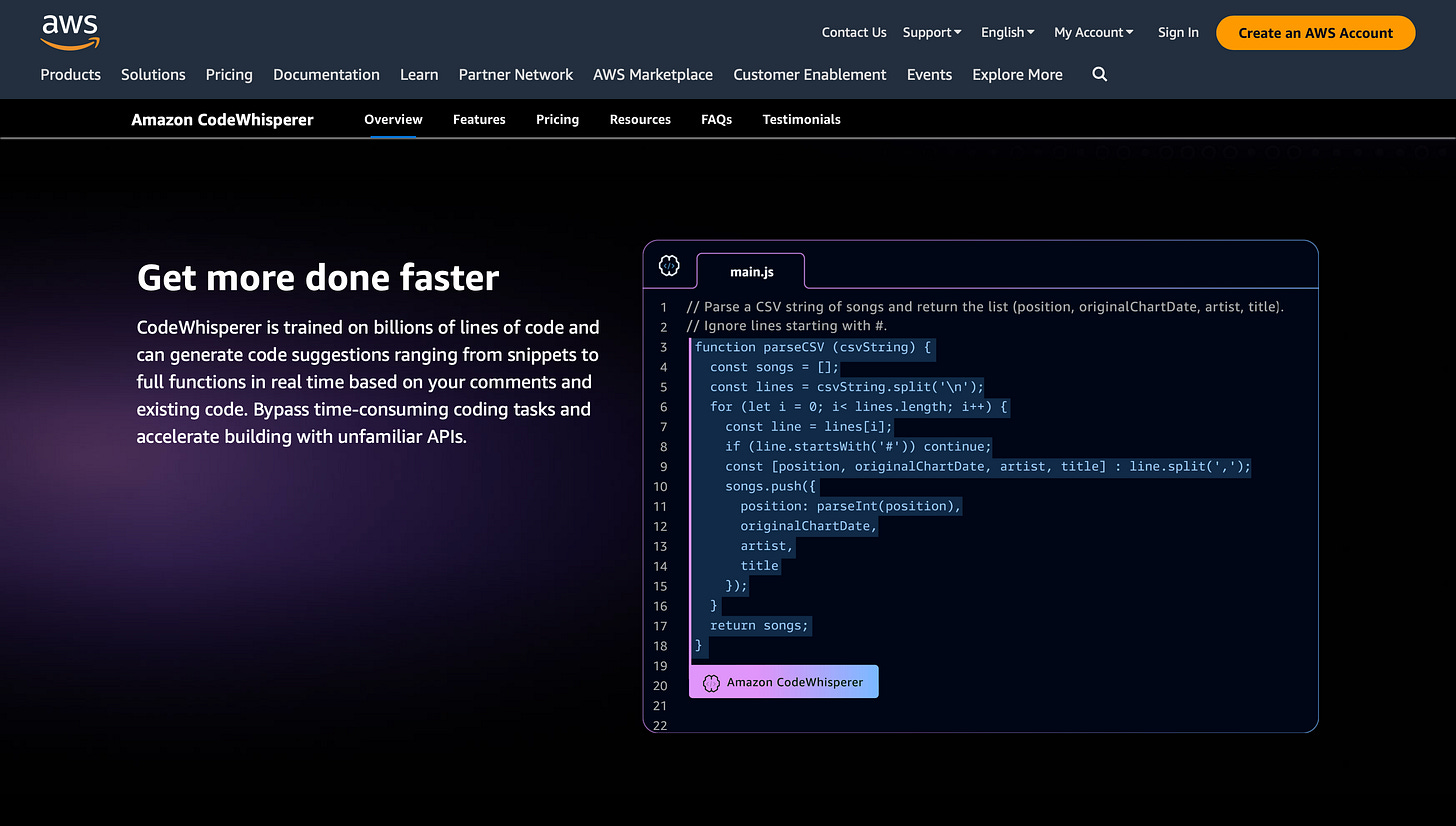Click 'position: parseInt(position),' code line
Screen dimensions: 1456x826
(x=850, y=506)
